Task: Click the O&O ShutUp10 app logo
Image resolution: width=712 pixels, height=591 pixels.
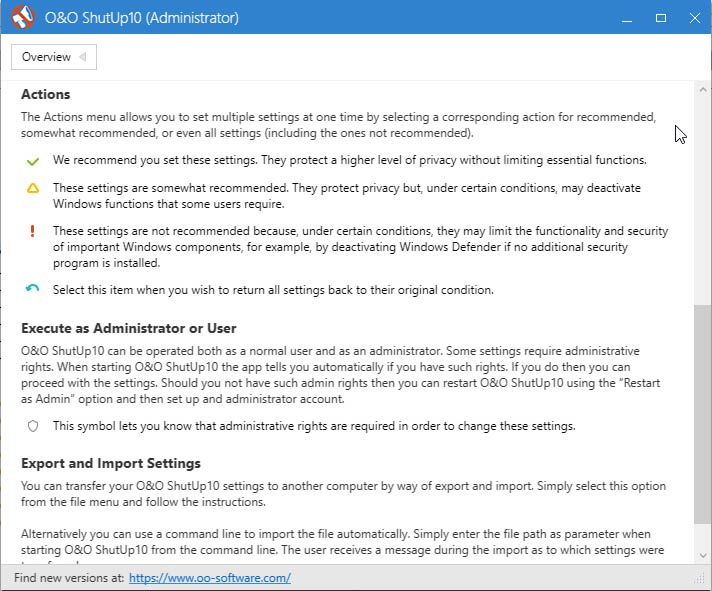Action: click(x=22, y=17)
